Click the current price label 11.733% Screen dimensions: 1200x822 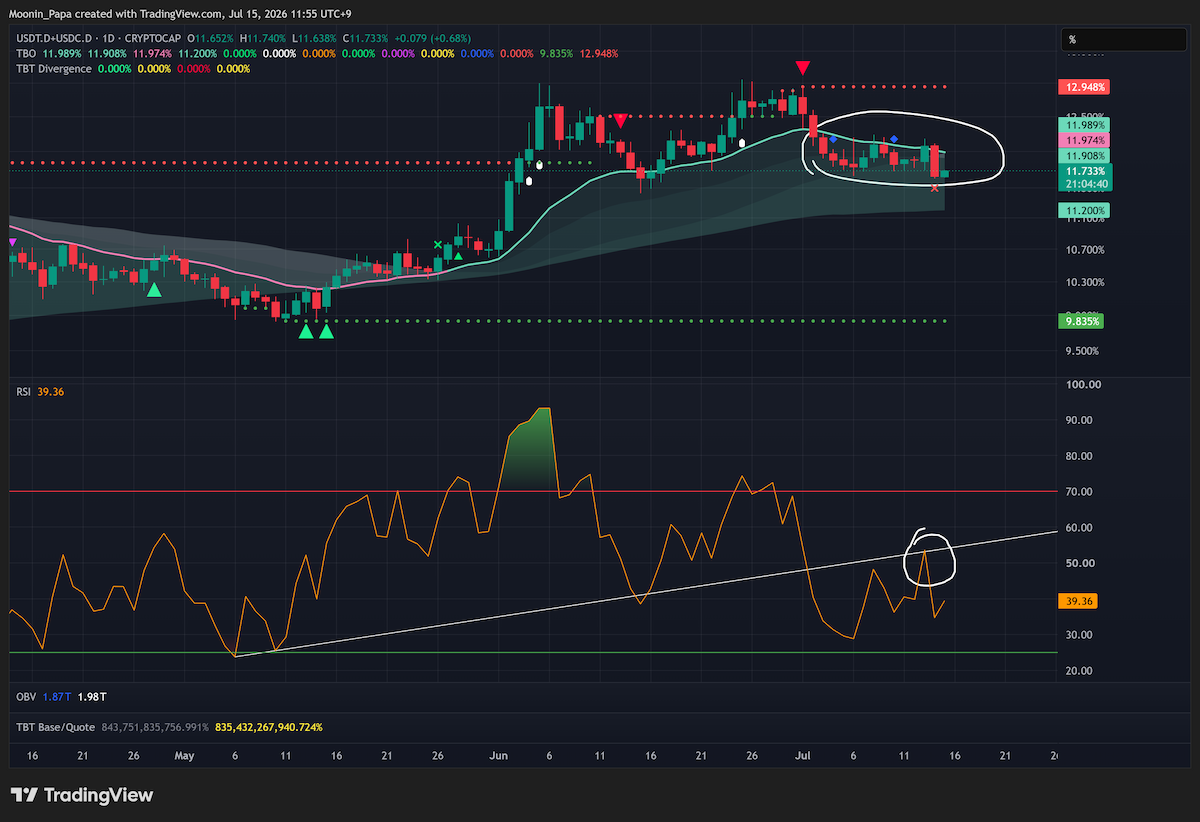(1084, 172)
